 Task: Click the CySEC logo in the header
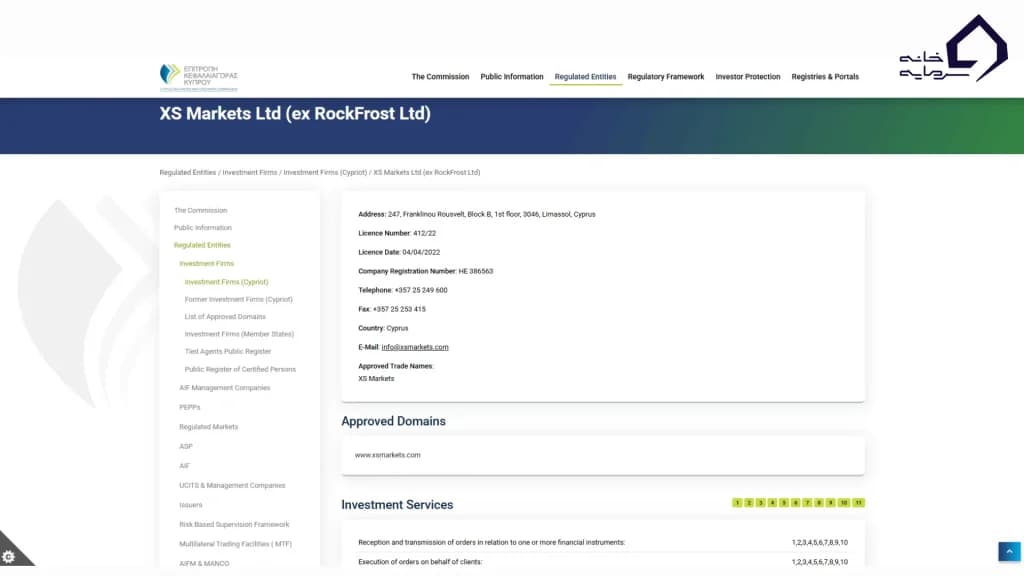tap(199, 77)
